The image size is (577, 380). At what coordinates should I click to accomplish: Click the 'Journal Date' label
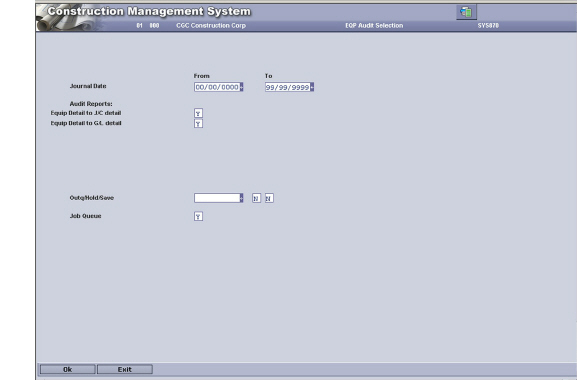coord(88,86)
